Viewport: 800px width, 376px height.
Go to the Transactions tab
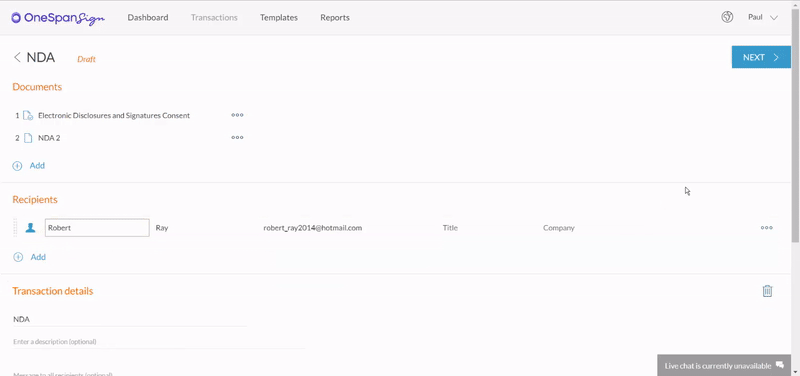click(214, 17)
